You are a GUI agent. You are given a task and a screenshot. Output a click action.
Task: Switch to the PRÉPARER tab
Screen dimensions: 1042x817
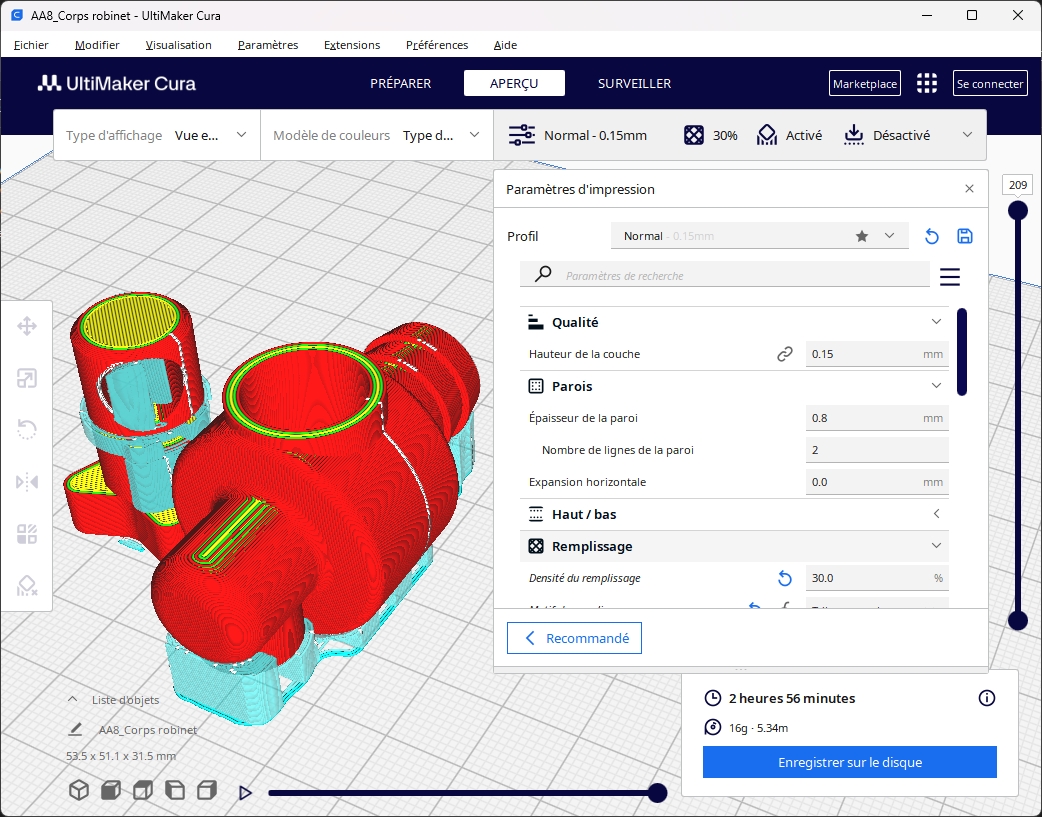(400, 83)
